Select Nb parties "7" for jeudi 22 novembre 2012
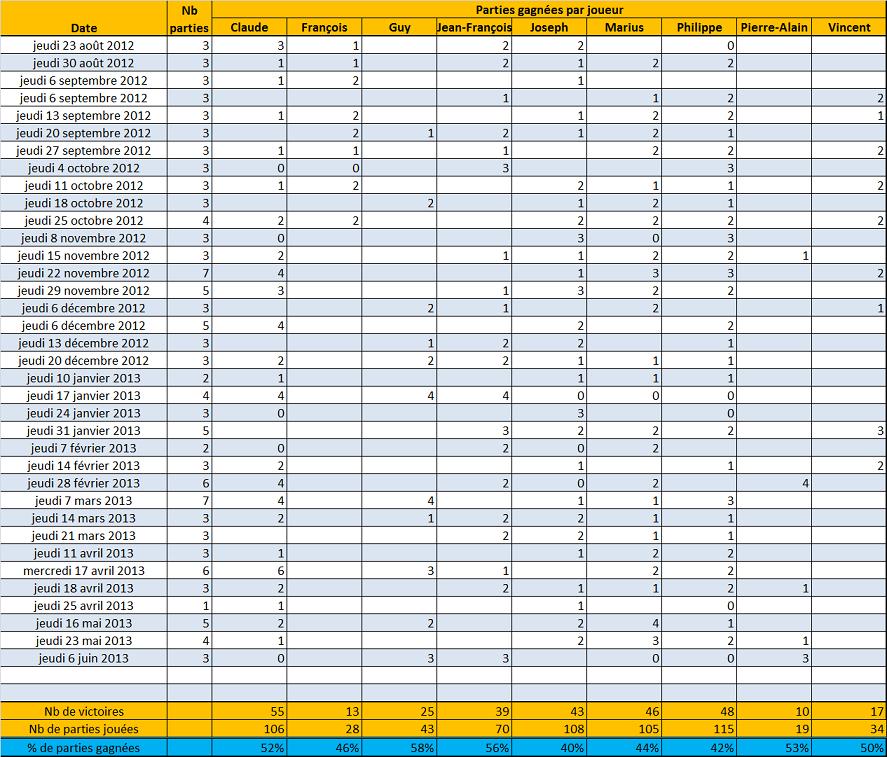The height and width of the screenshot is (757, 887). pyautogui.click(x=190, y=273)
